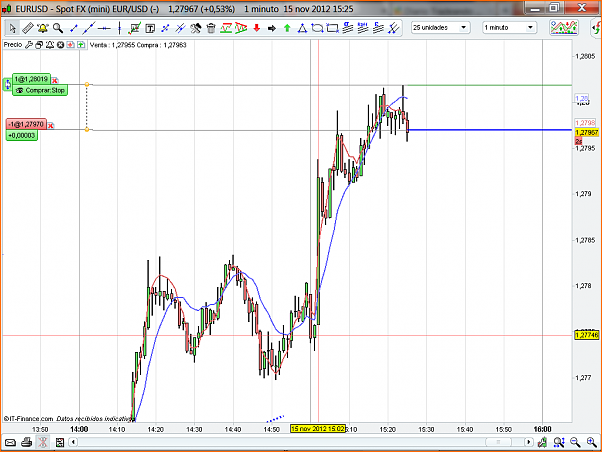602x452 pixels.
Task: Click the Precio alert bell icon
Action: (x=50, y=45)
